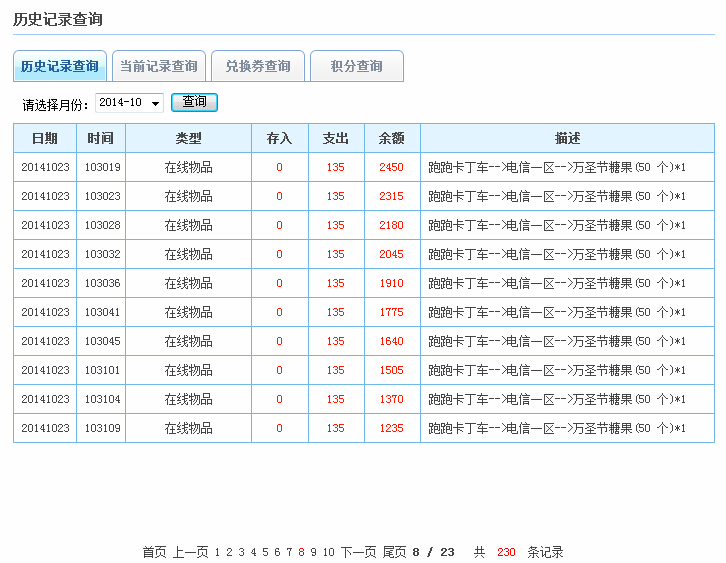Viewport: 726px width, 563px height.
Task: Select time cell 103045
Action: (x=102, y=341)
